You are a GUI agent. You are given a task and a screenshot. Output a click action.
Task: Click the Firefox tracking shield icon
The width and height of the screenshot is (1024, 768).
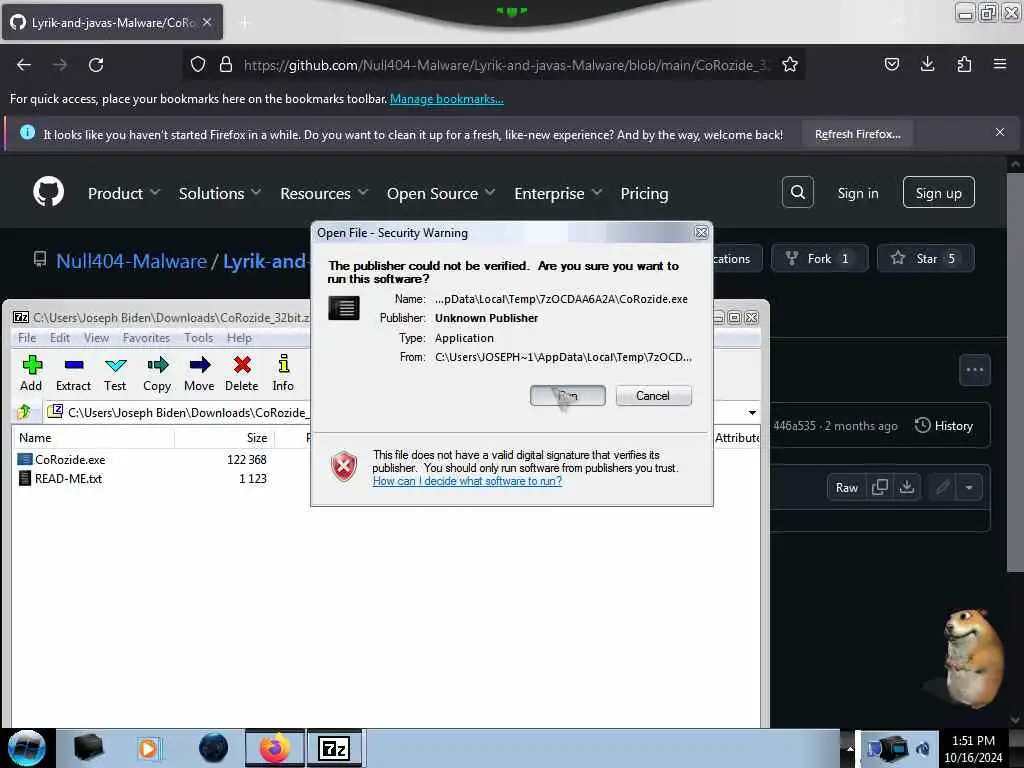point(198,65)
